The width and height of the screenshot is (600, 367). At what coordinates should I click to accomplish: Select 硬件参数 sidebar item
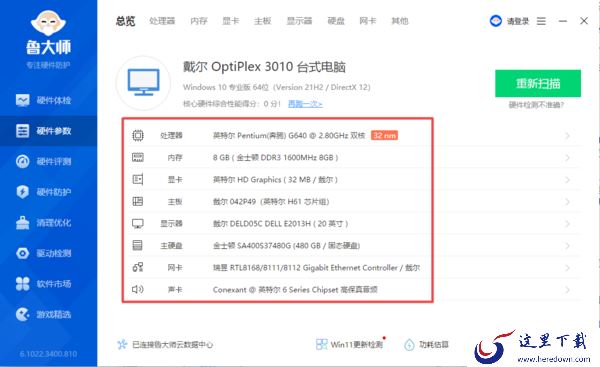pos(48,131)
